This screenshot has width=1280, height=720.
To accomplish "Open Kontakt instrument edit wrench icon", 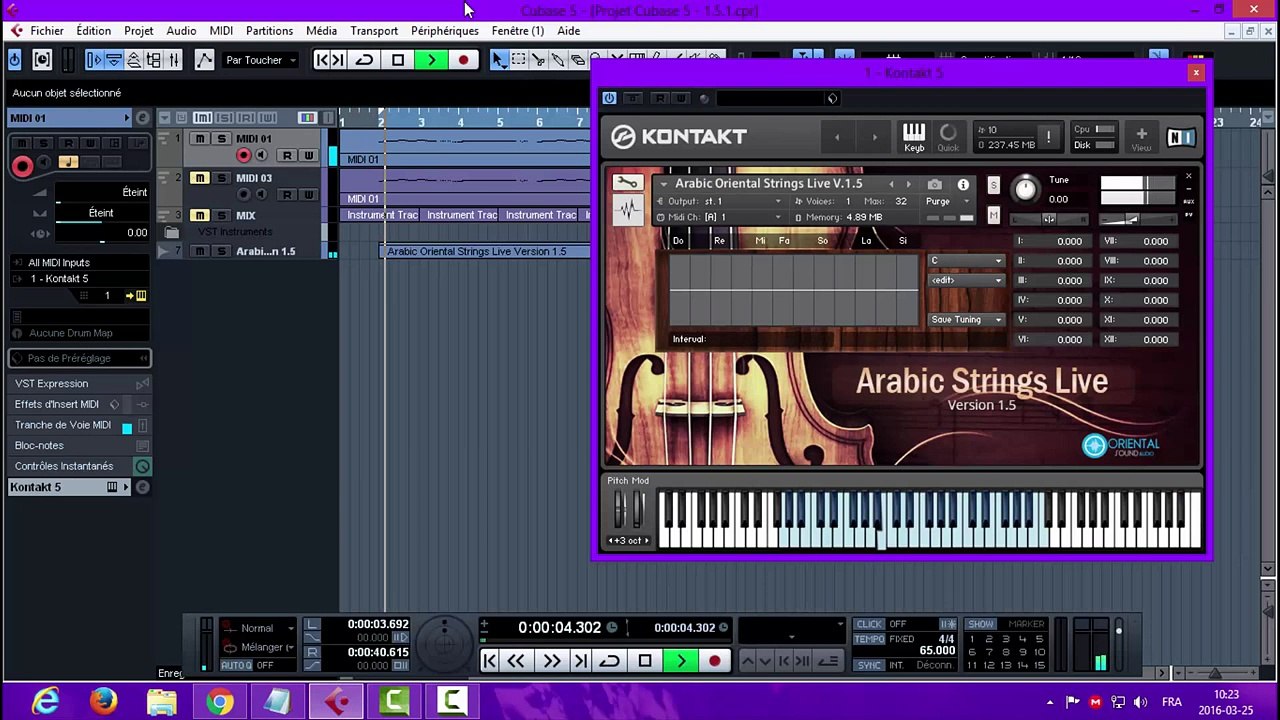I will 627,182.
